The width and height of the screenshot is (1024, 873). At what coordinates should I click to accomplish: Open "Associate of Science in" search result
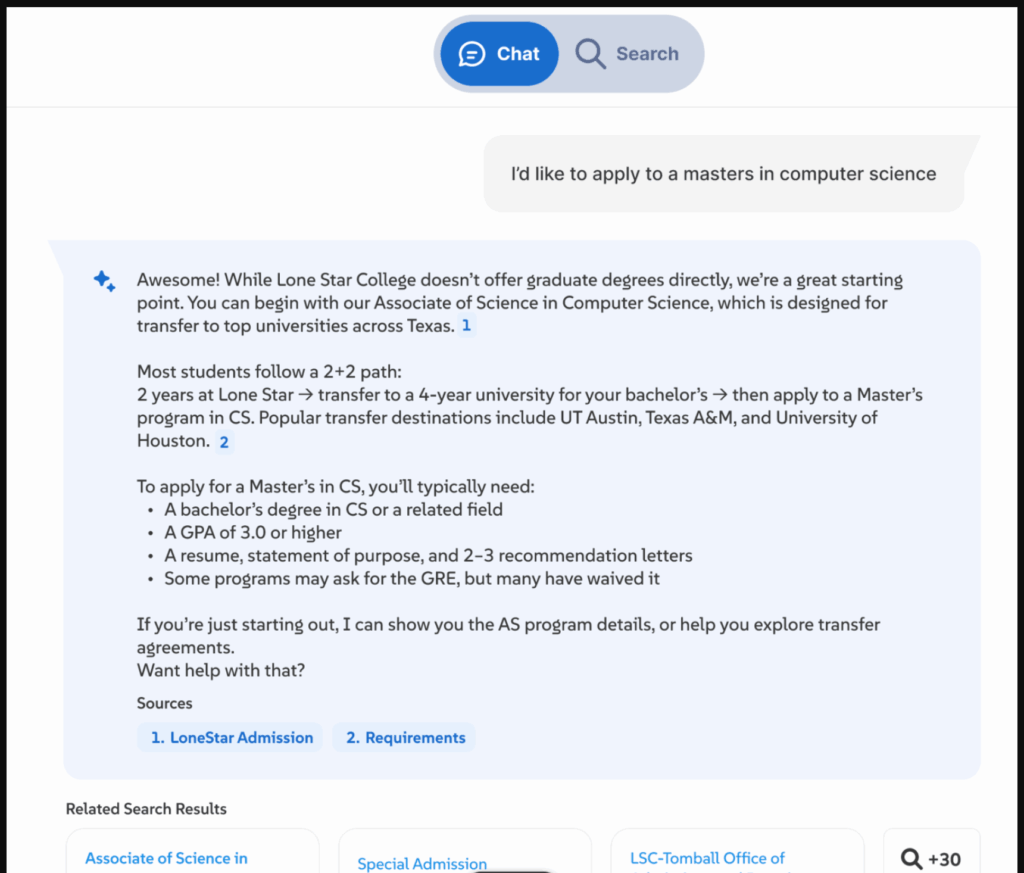pyautogui.click(x=166, y=858)
